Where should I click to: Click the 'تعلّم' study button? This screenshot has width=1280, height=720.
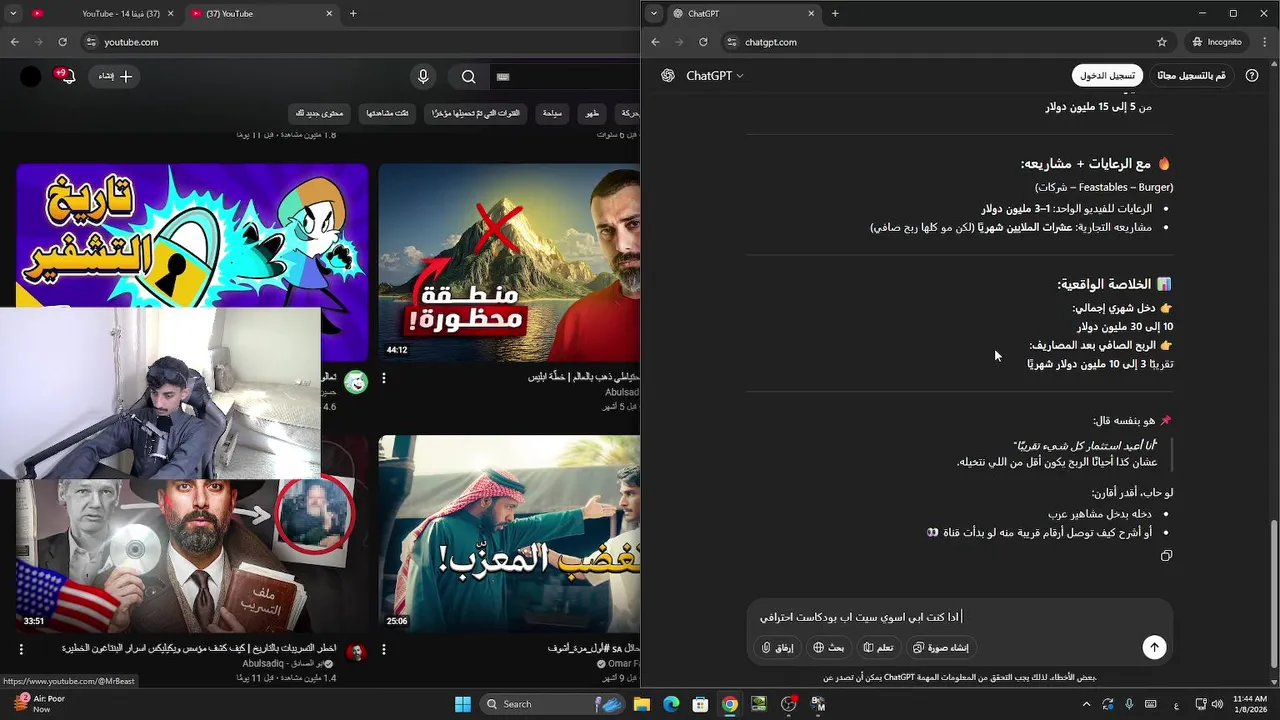pos(878,647)
